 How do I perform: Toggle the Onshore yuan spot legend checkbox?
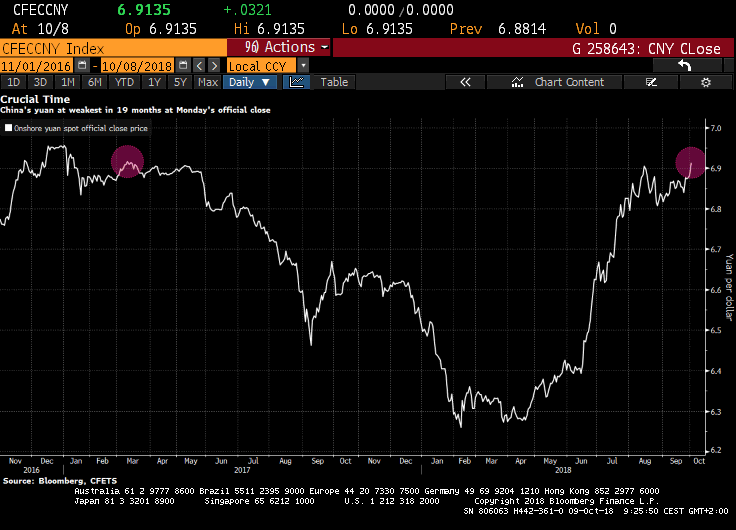pyautogui.click(x=9, y=128)
